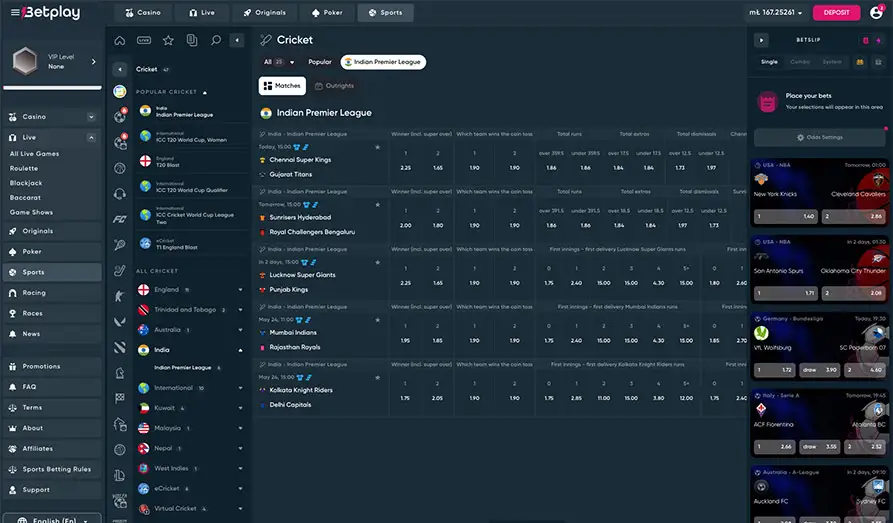The image size is (893, 523).
Task: Switch to Matches view
Action: (x=282, y=86)
